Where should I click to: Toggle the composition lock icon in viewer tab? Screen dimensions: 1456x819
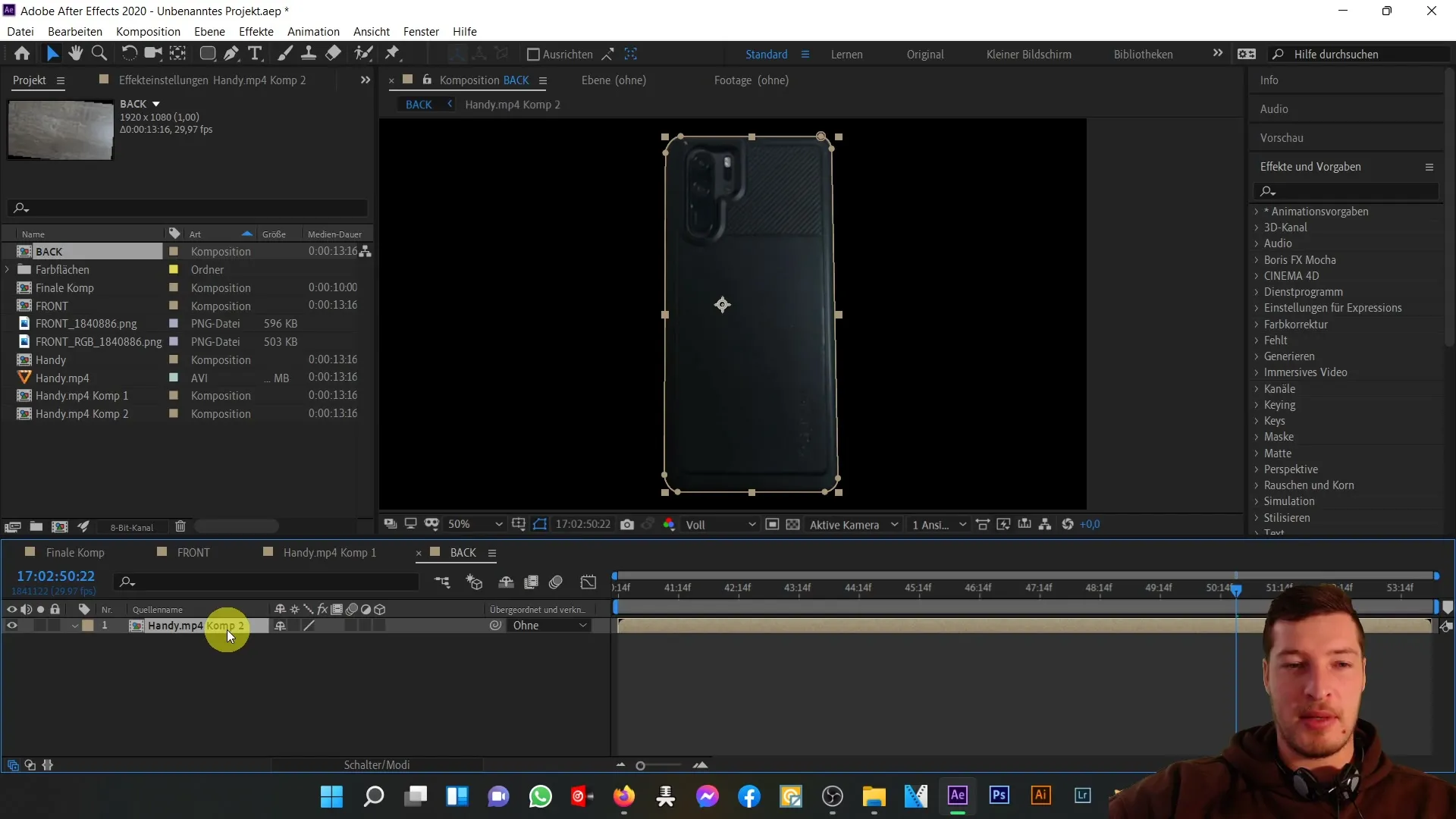coord(427,80)
